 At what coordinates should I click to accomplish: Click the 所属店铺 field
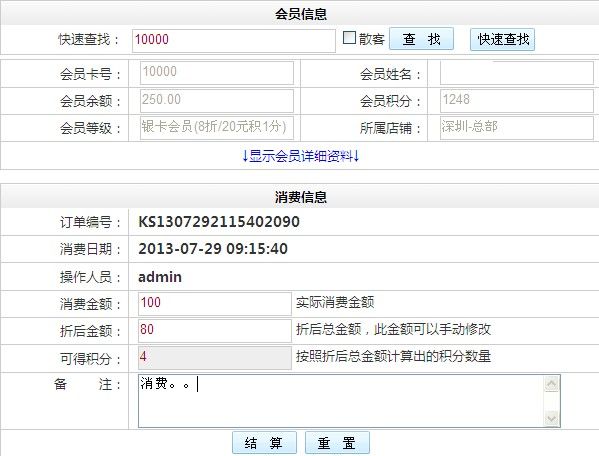[x=516, y=128]
